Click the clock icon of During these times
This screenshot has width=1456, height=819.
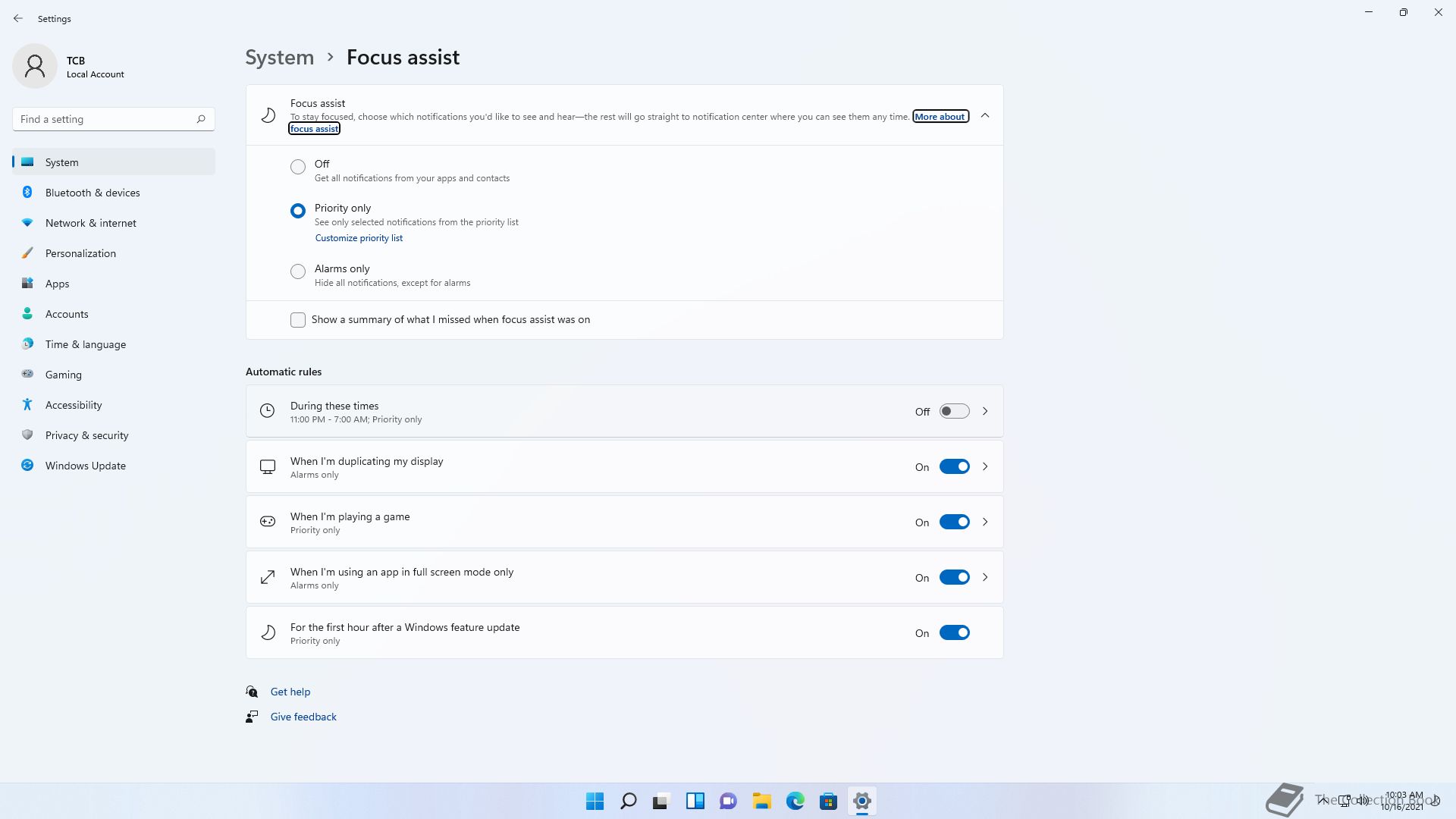coord(267,411)
